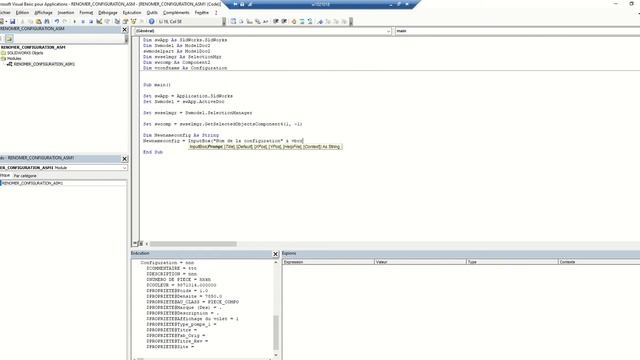Switch to the Par catégorie tab
Viewport: 640px width, 360px height.
click(x=25, y=176)
